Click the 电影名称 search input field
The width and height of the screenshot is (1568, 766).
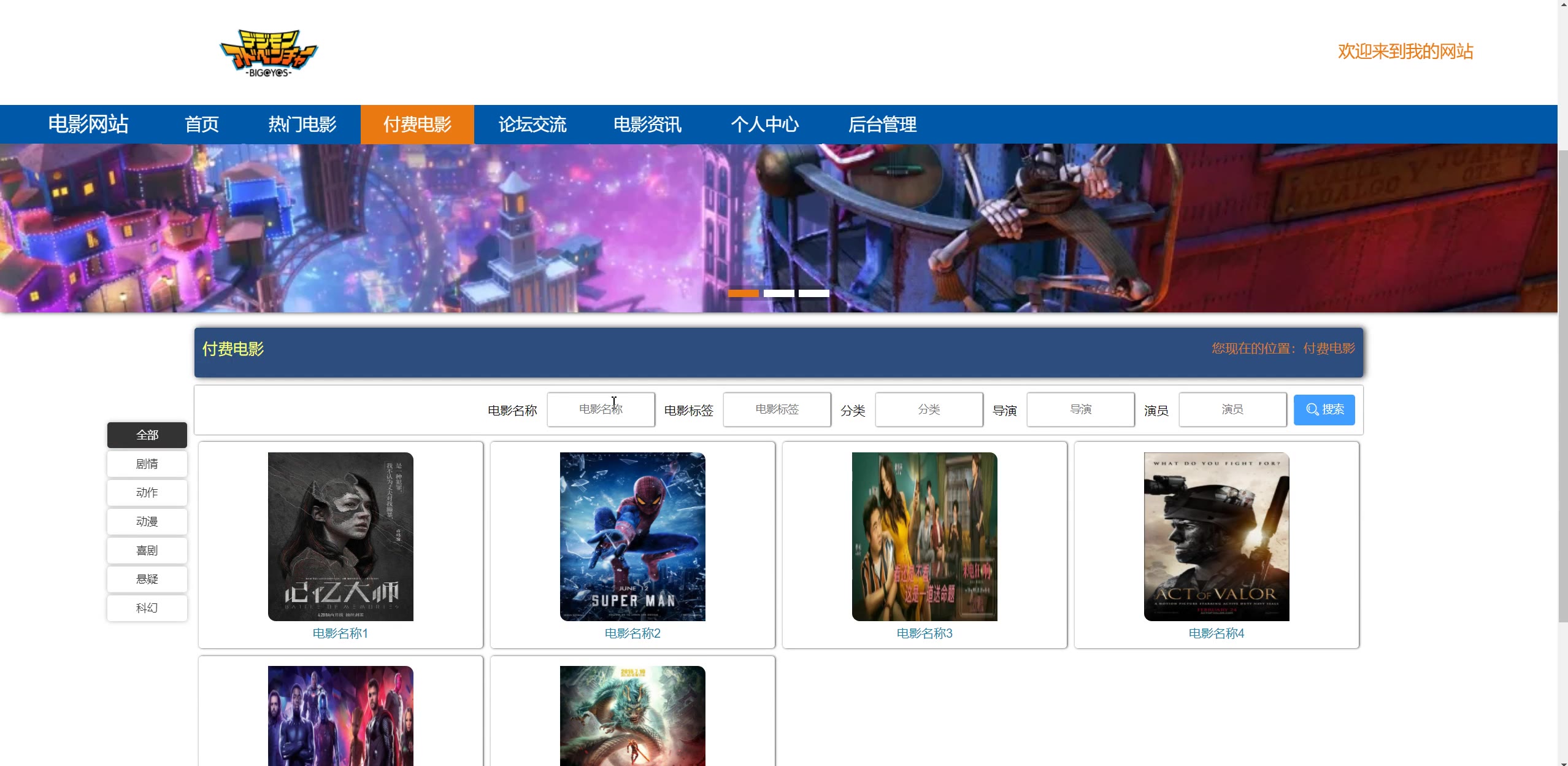pyautogui.click(x=601, y=409)
